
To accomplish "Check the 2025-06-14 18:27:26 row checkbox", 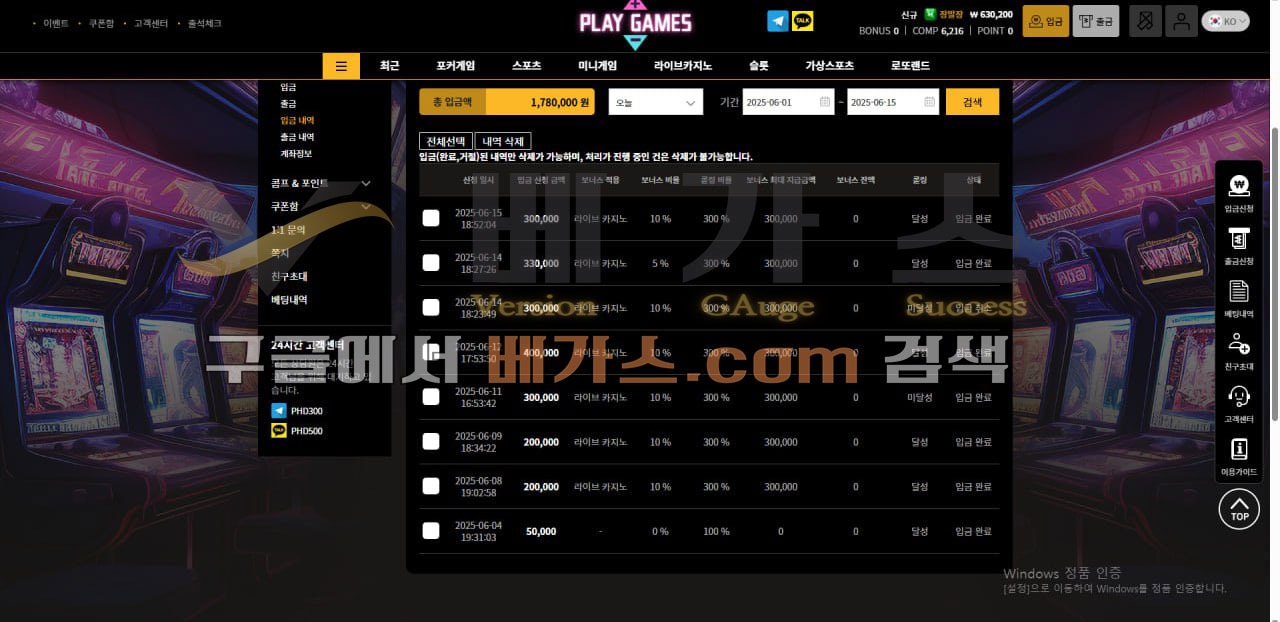I will [431, 262].
